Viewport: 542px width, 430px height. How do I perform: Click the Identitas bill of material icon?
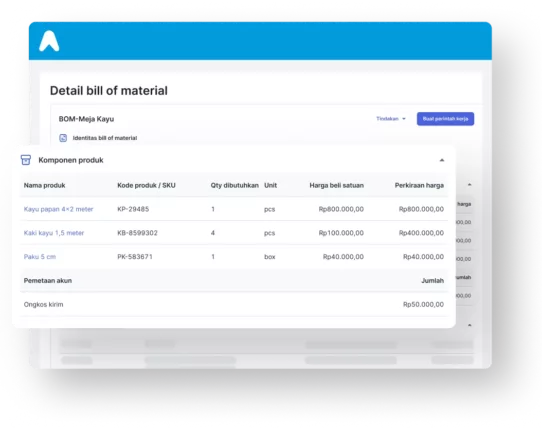point(63,138)
